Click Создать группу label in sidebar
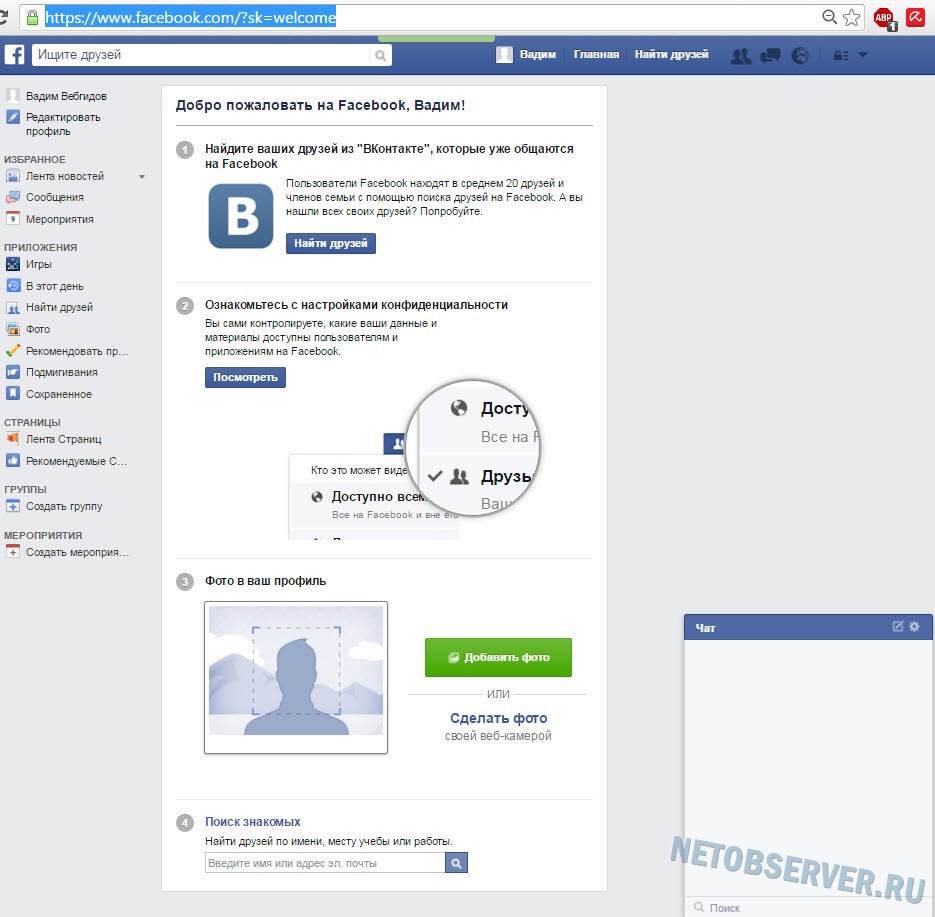The height and width of the screenshot is (917, 935). click(x=64, y=506)
